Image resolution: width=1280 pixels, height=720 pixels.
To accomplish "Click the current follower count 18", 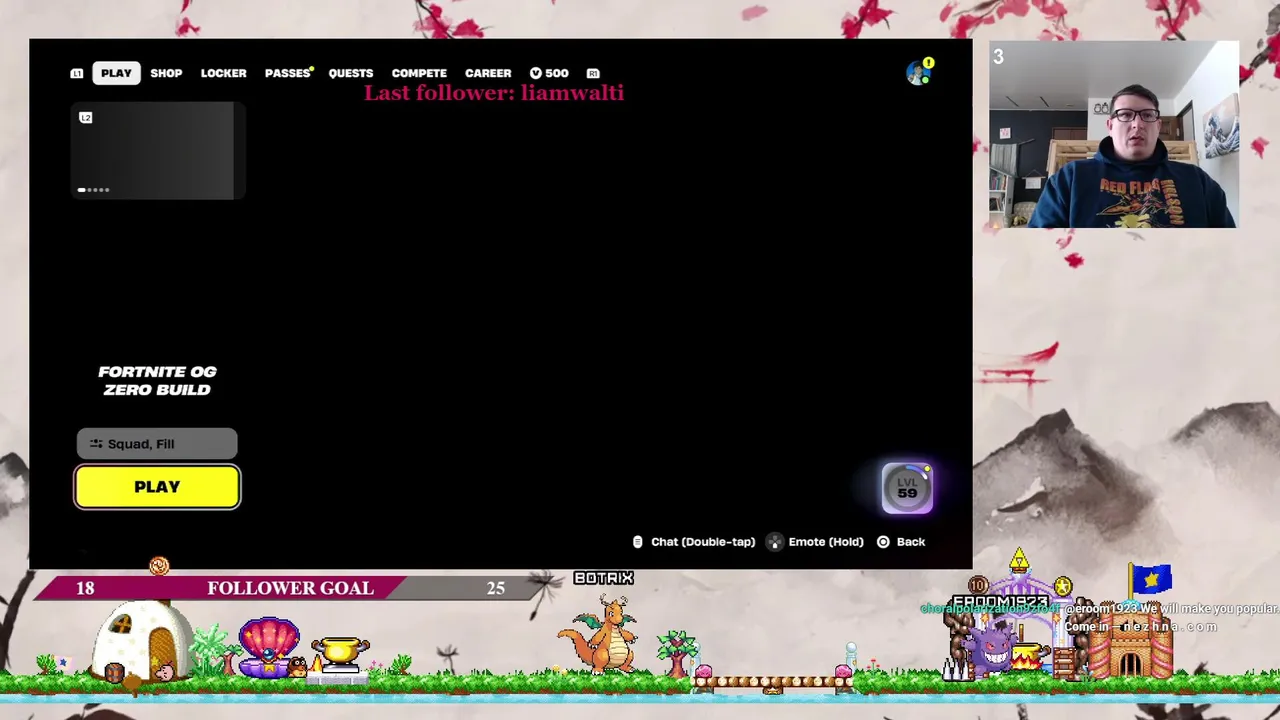I will [x=85, y=588].
